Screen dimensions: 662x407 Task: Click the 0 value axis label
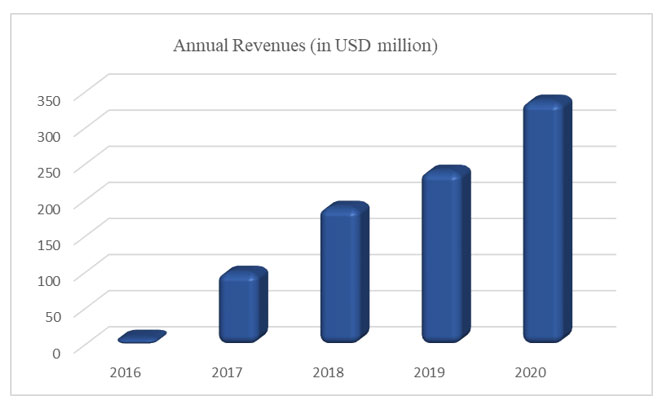point(57,353)
